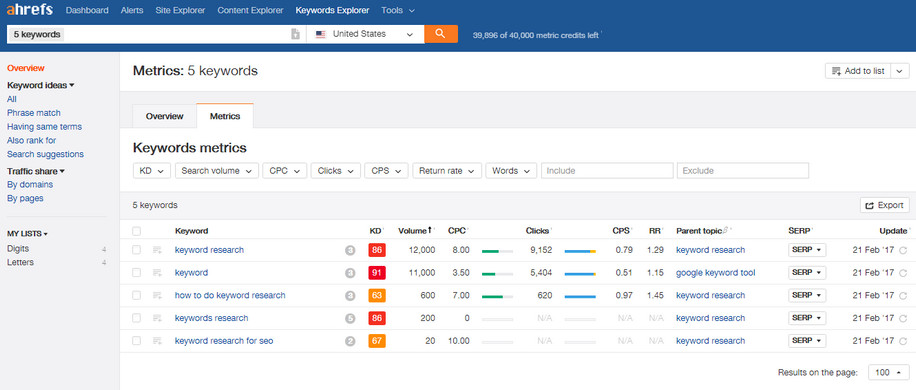
Task: Open SERP dropdown for 'keyword research for seo'
Action: pyautogui.click(x=807, y=341)
